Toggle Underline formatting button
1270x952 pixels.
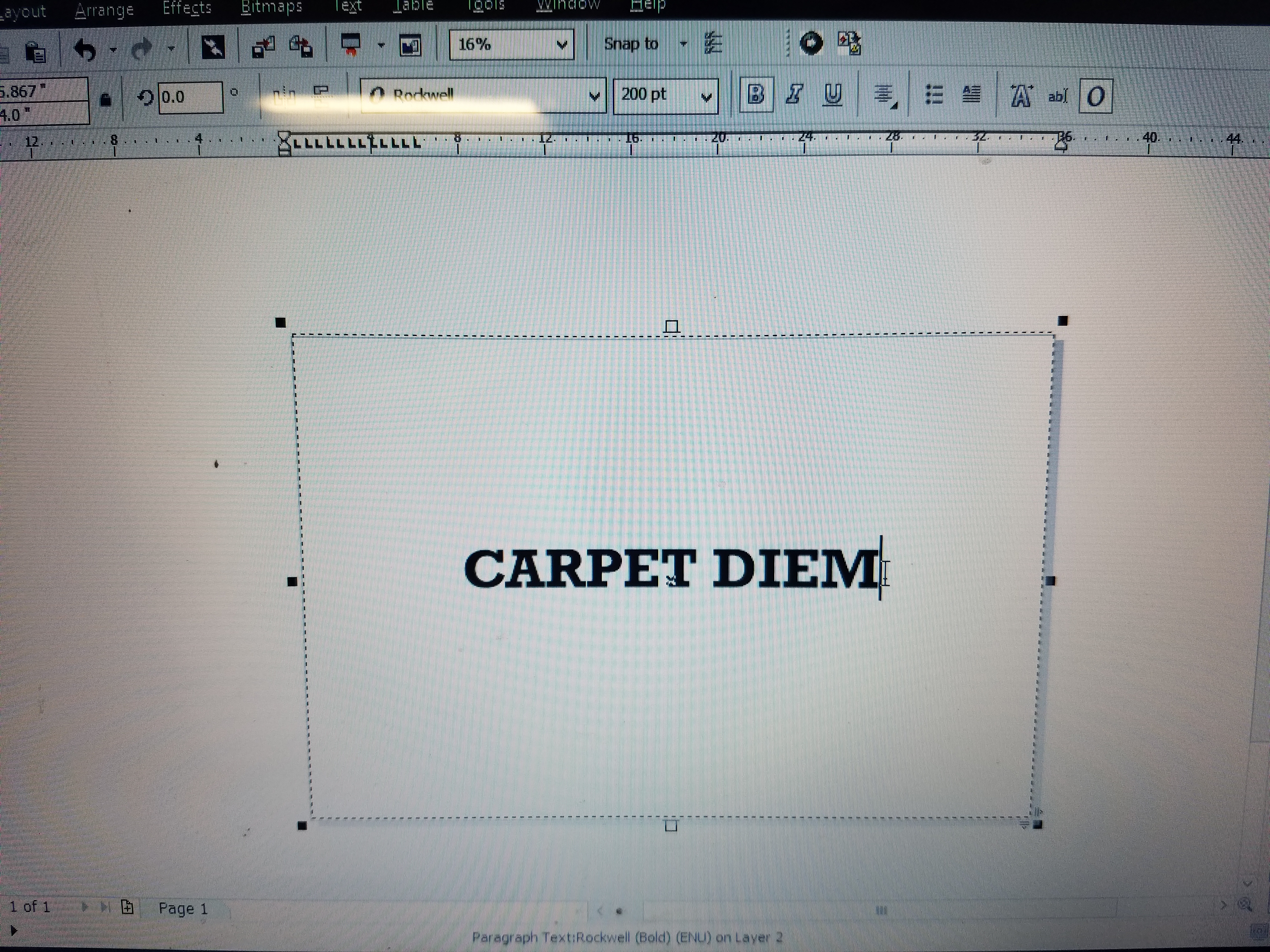(832, 94)
